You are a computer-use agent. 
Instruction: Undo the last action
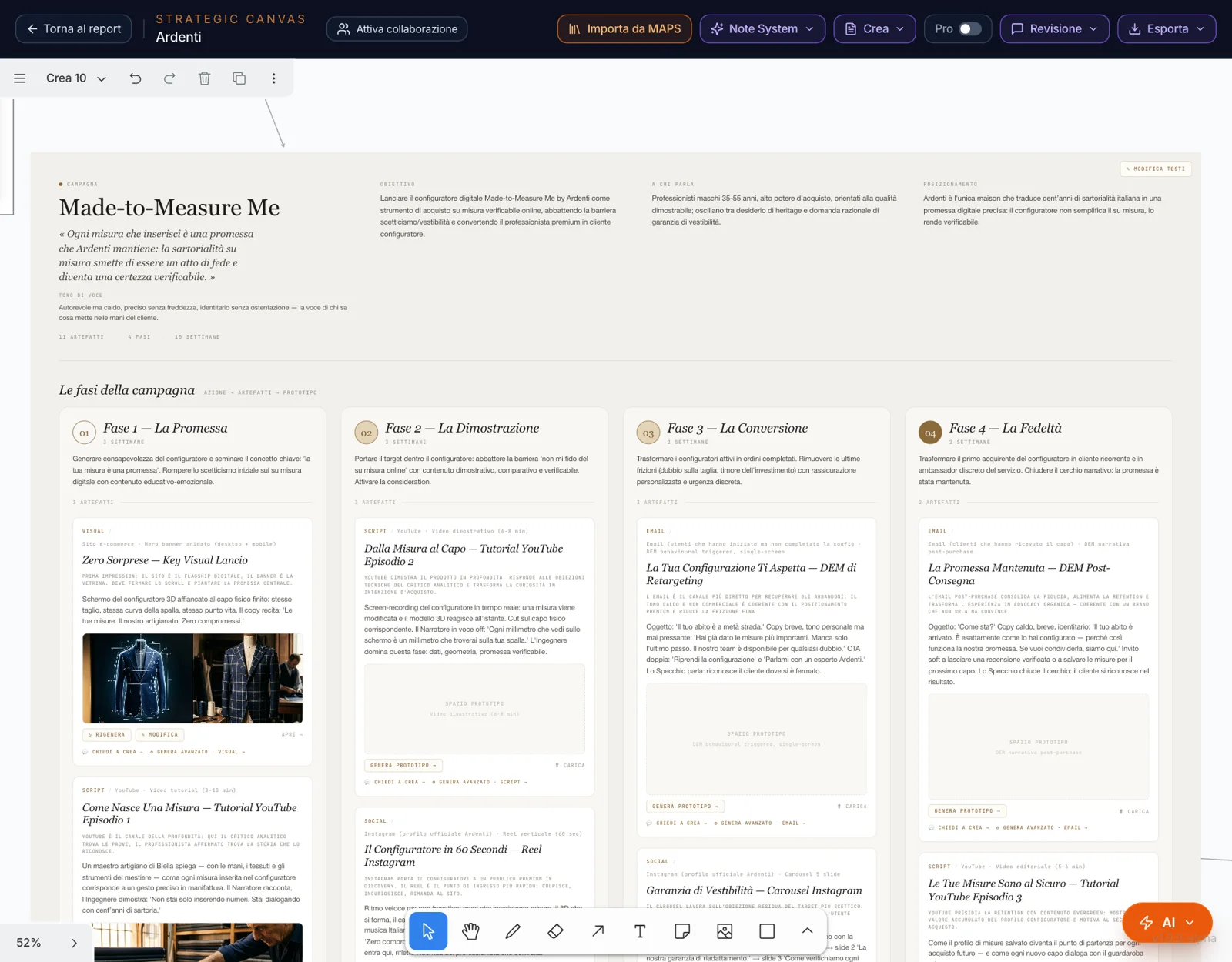point(136,78)
